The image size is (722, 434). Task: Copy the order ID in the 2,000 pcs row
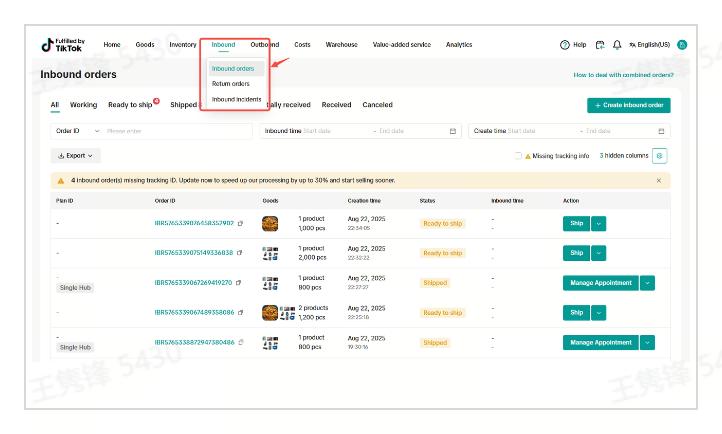(x=239, y=253)
